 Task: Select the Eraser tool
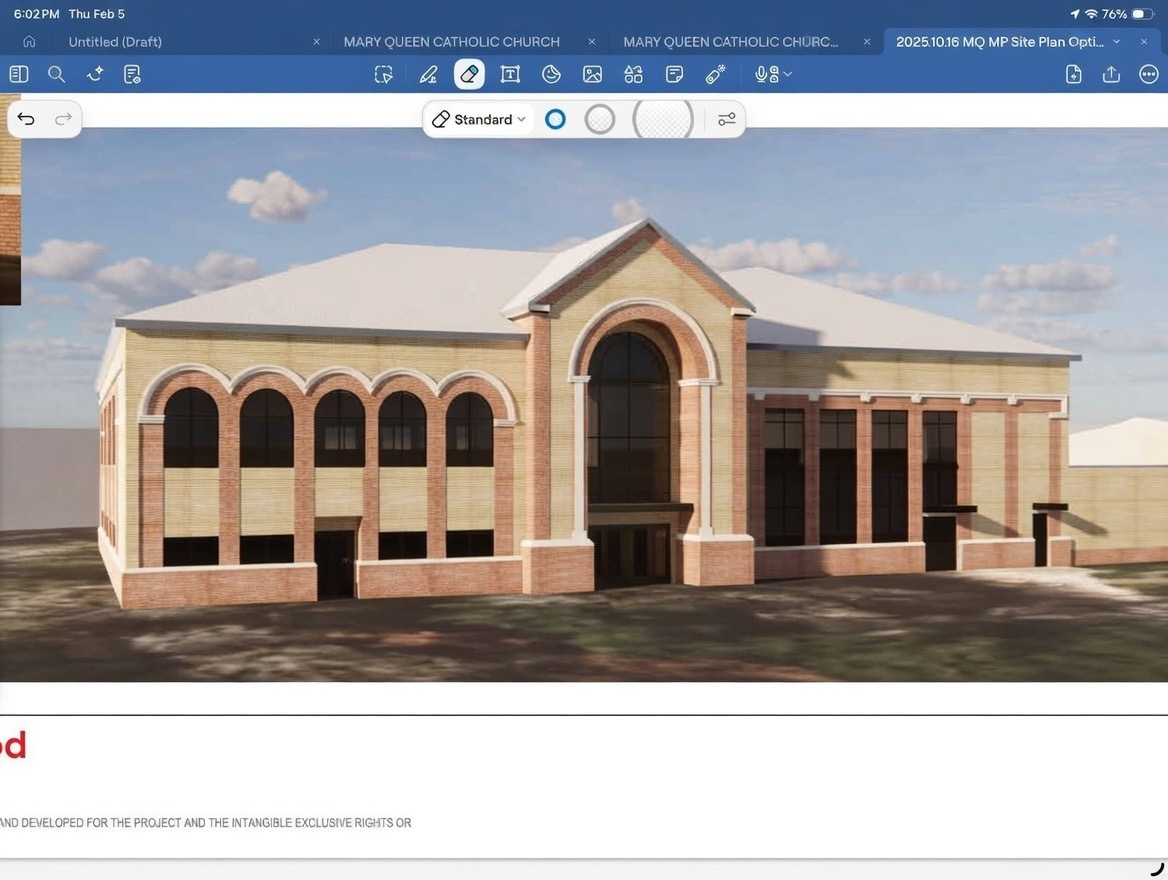pos(469,74)
